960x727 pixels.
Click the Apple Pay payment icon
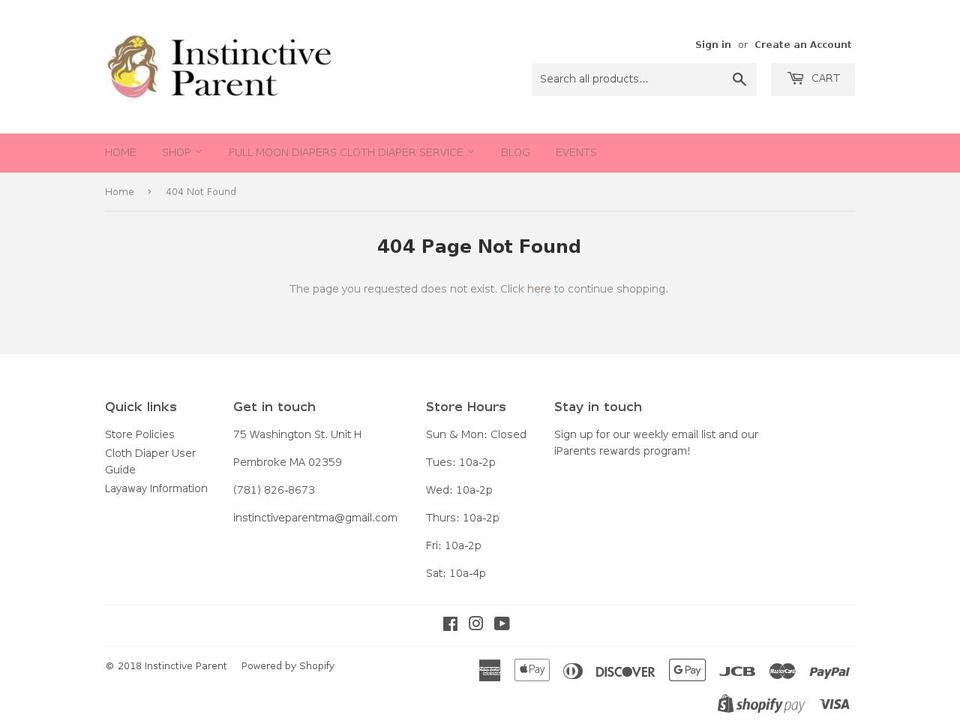(531, 670)
